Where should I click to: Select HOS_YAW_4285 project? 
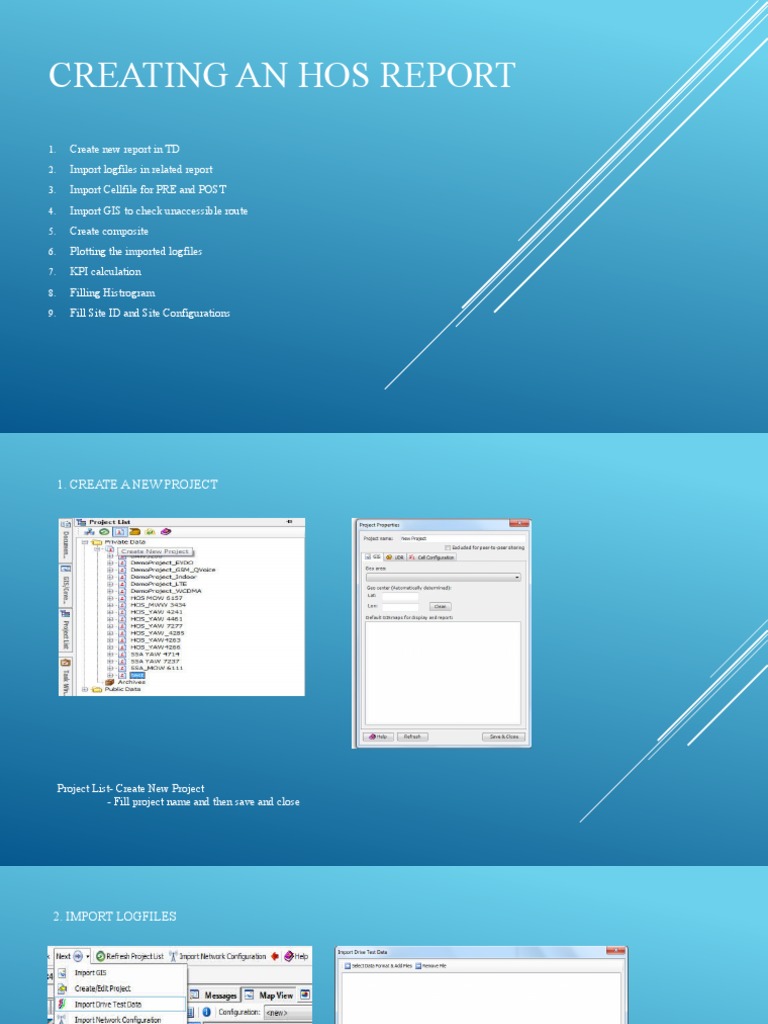point(157,633)
